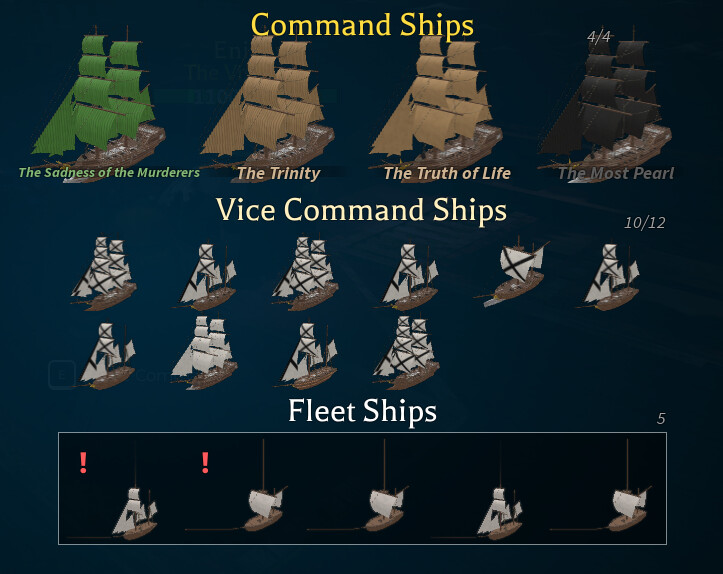Click the faded E key prompt button
Image resolution: width=723 pixels, height=574 pixels.
point(62,375)
